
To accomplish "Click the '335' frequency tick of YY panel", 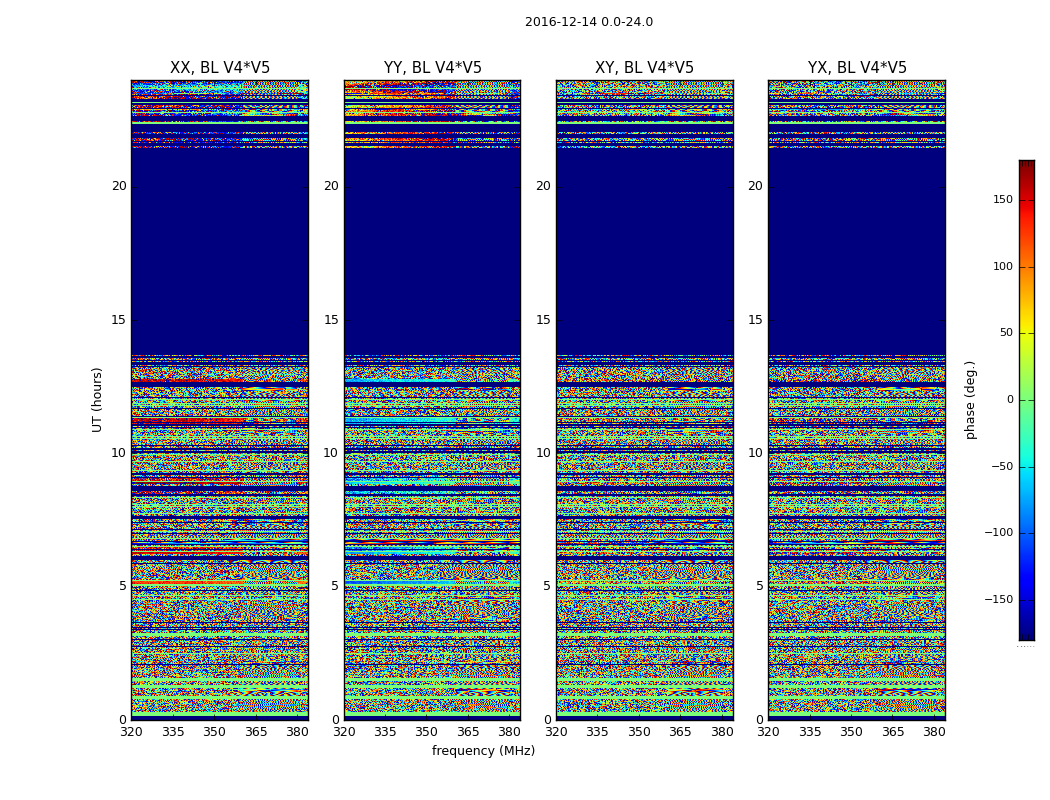I will (385, 732).
